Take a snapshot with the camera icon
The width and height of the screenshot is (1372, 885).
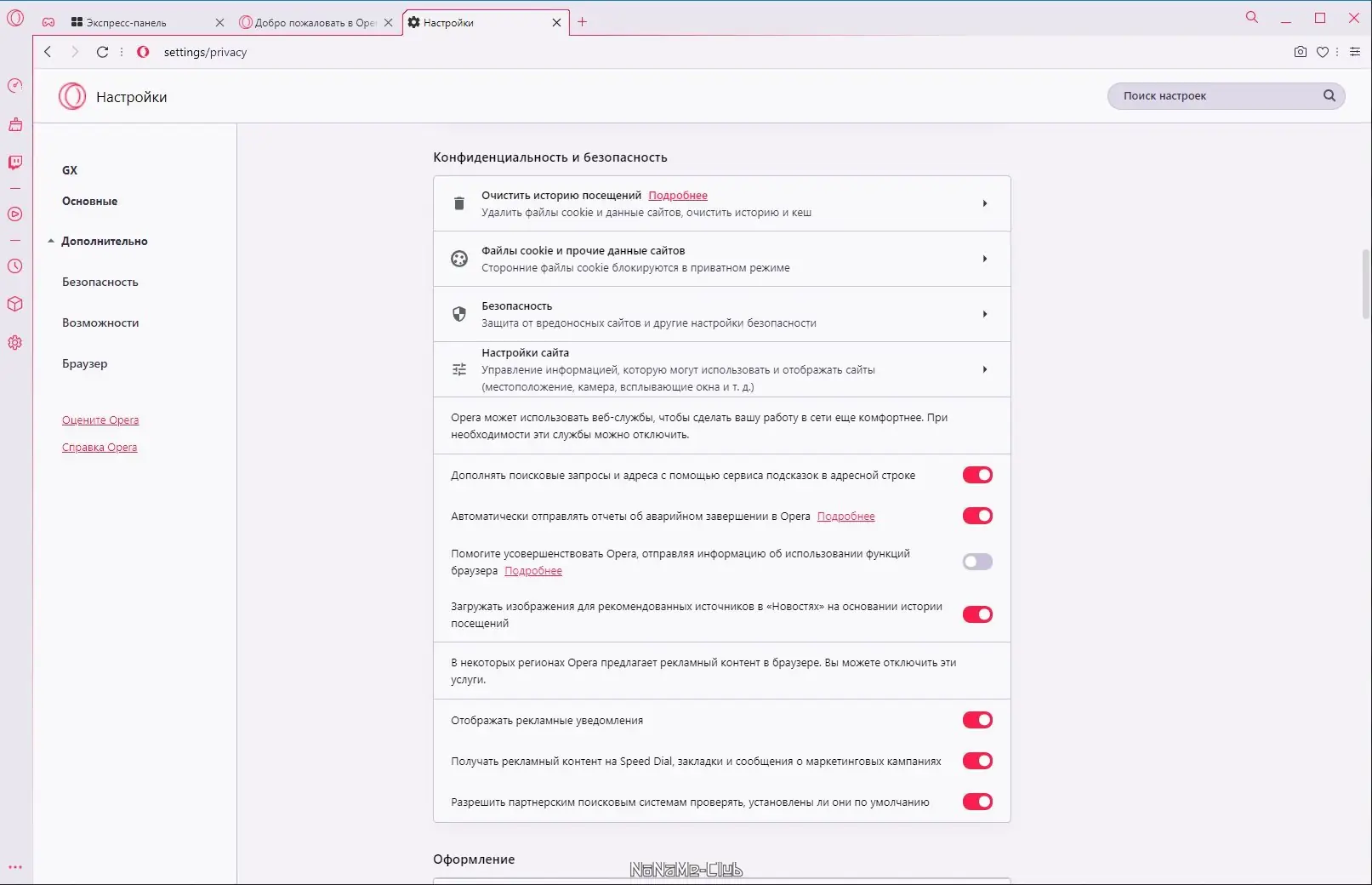tap(1300, 52)
